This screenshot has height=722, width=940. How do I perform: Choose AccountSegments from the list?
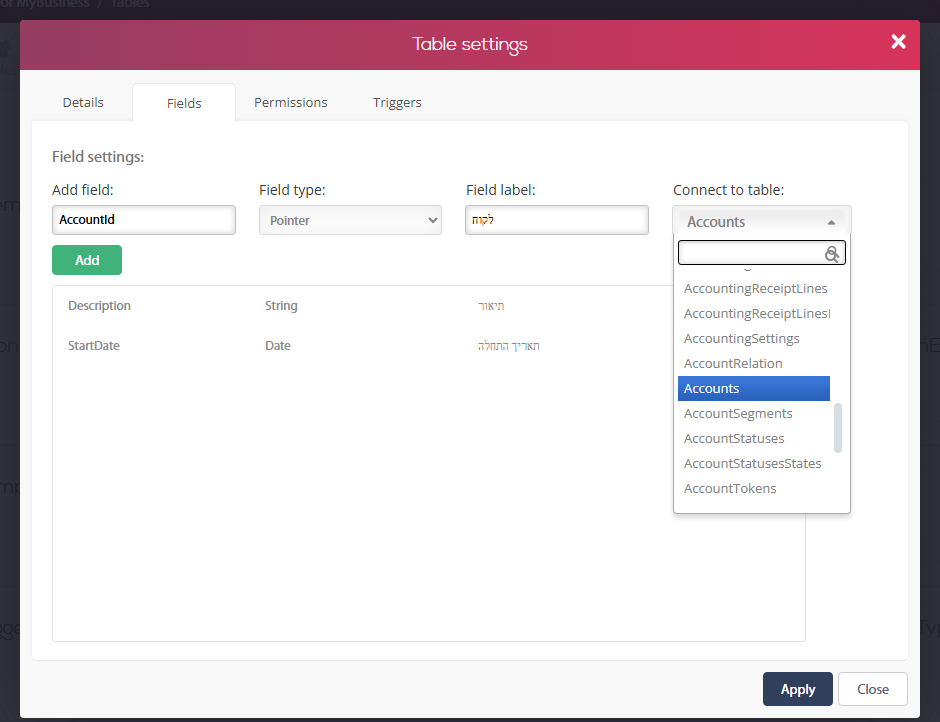754,414
